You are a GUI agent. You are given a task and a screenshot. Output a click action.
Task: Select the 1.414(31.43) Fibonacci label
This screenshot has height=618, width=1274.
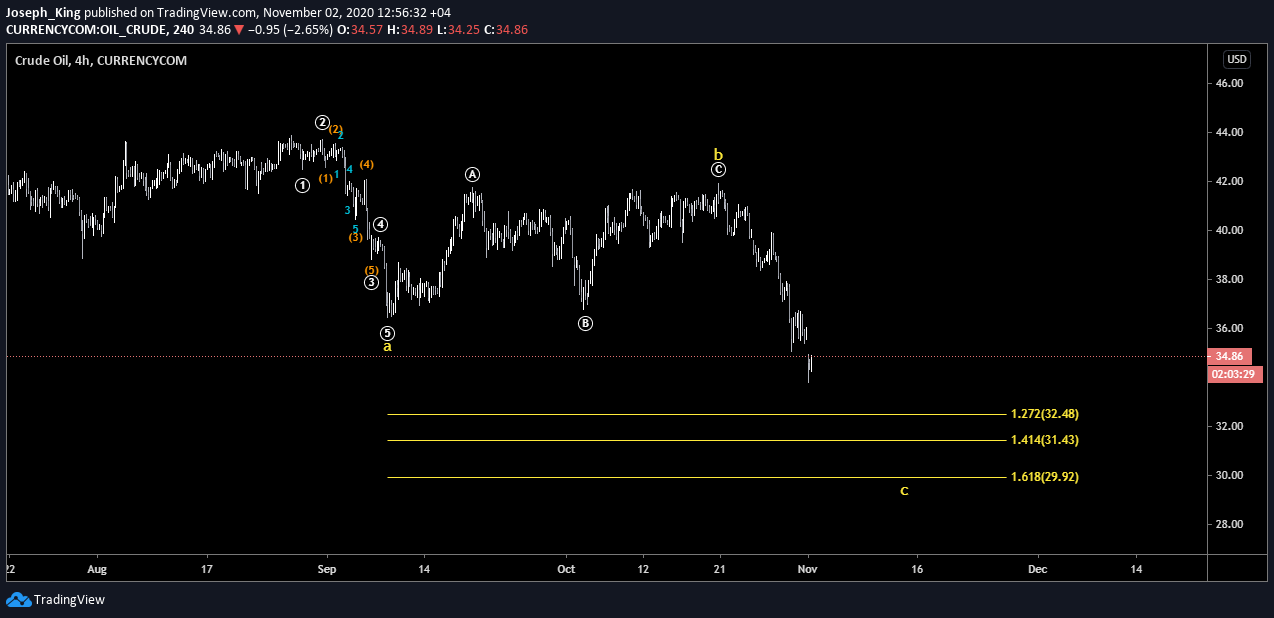[x=1044, y=440]
